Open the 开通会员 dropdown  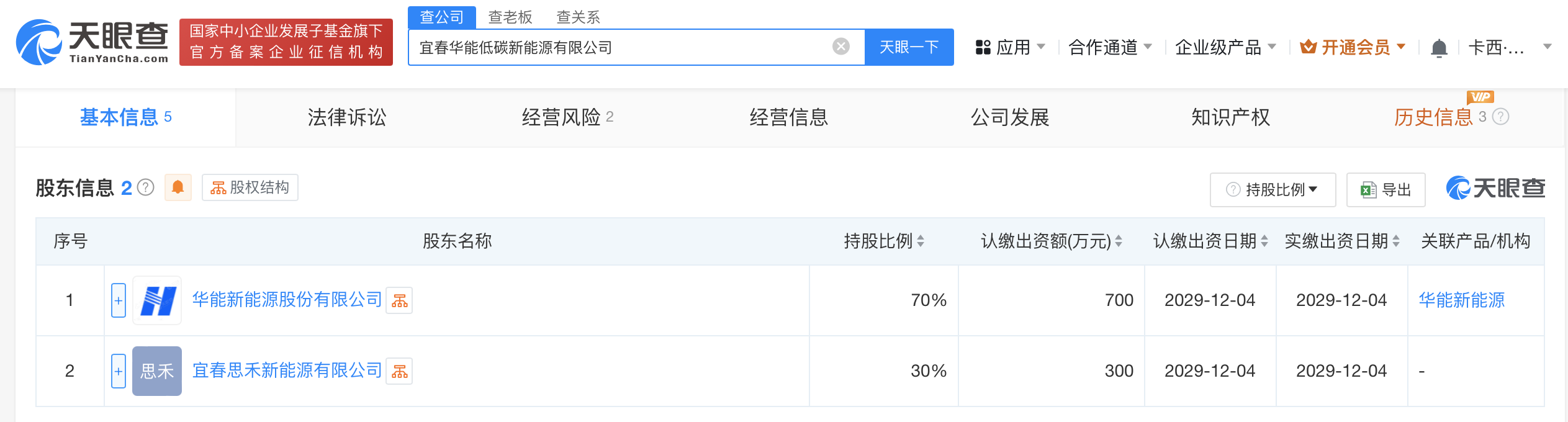click(x=1352, y=47)
